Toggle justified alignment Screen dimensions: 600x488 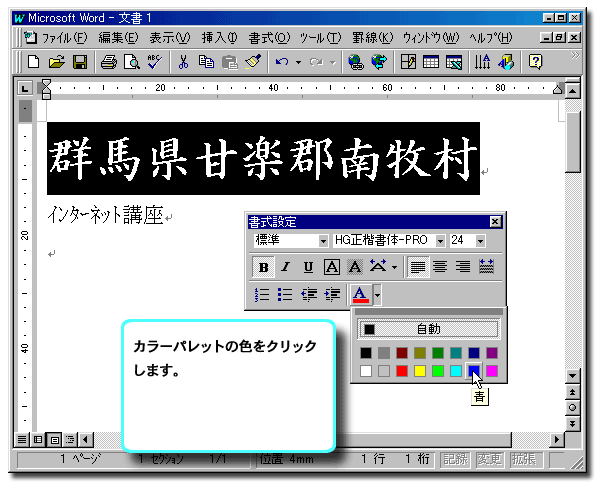click(418, 267)
